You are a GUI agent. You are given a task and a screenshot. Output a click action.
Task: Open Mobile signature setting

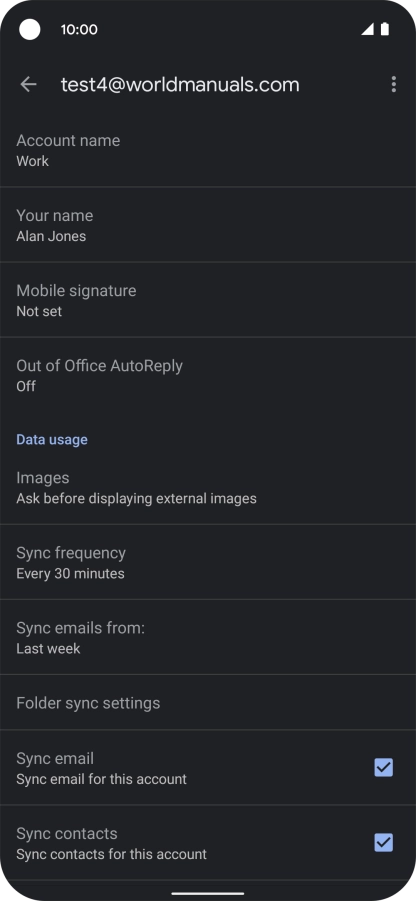coord(208,300)
